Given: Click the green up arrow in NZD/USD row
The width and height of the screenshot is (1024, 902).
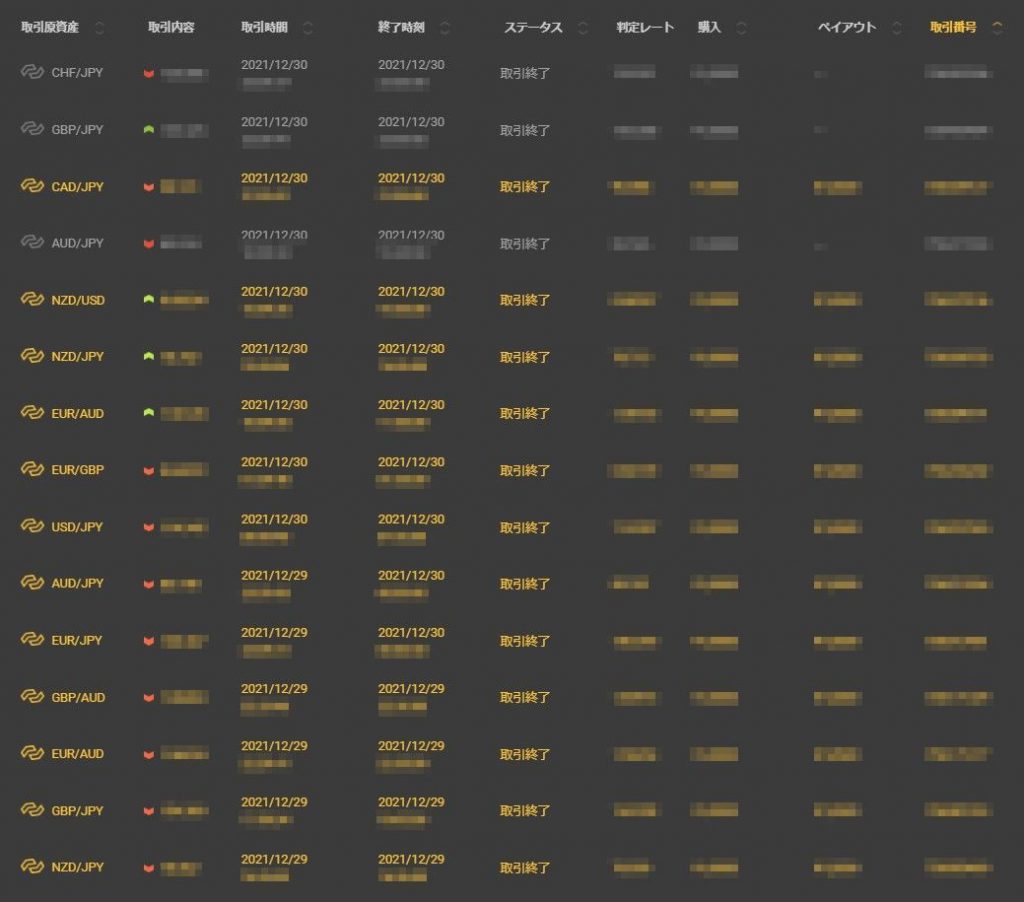Looking at the screenshot, I should pyautogui.click(x=149, y=299).
